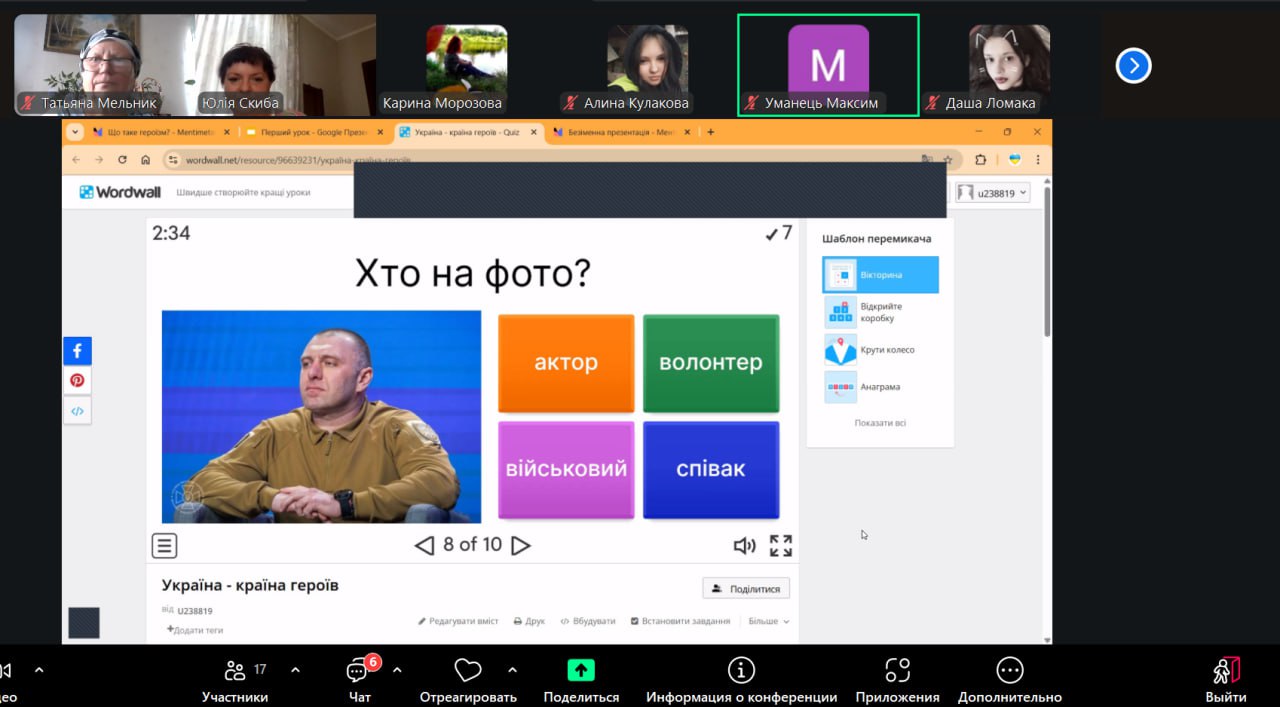Select Уманець Максим video tile
The width and height of the screenshot is (1280, 707).
828,65
